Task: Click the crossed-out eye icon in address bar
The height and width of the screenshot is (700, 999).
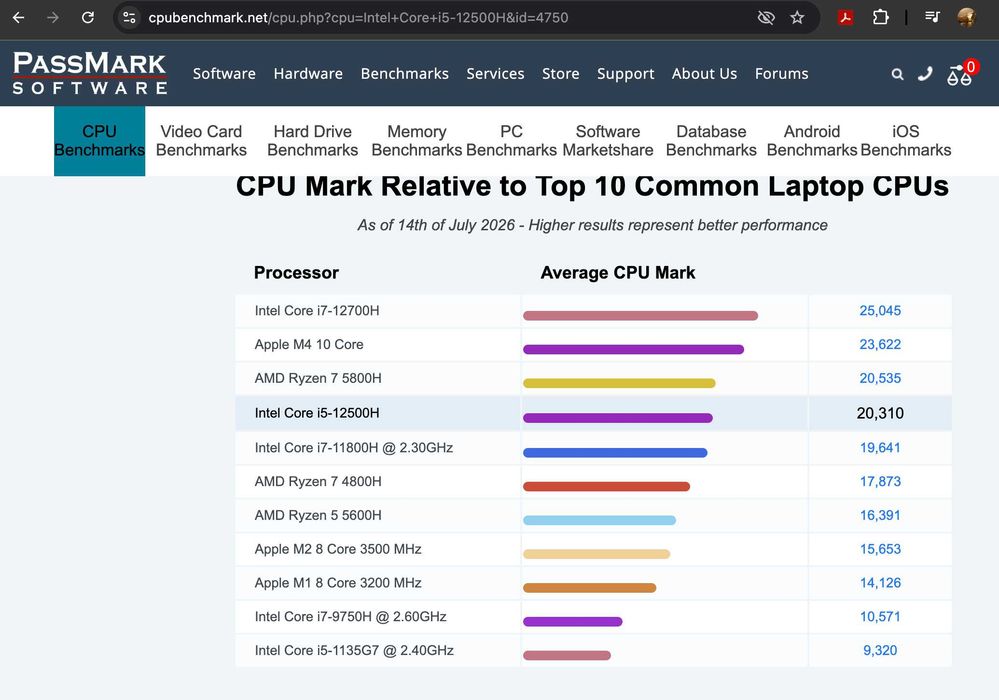Action: [766, 17]
